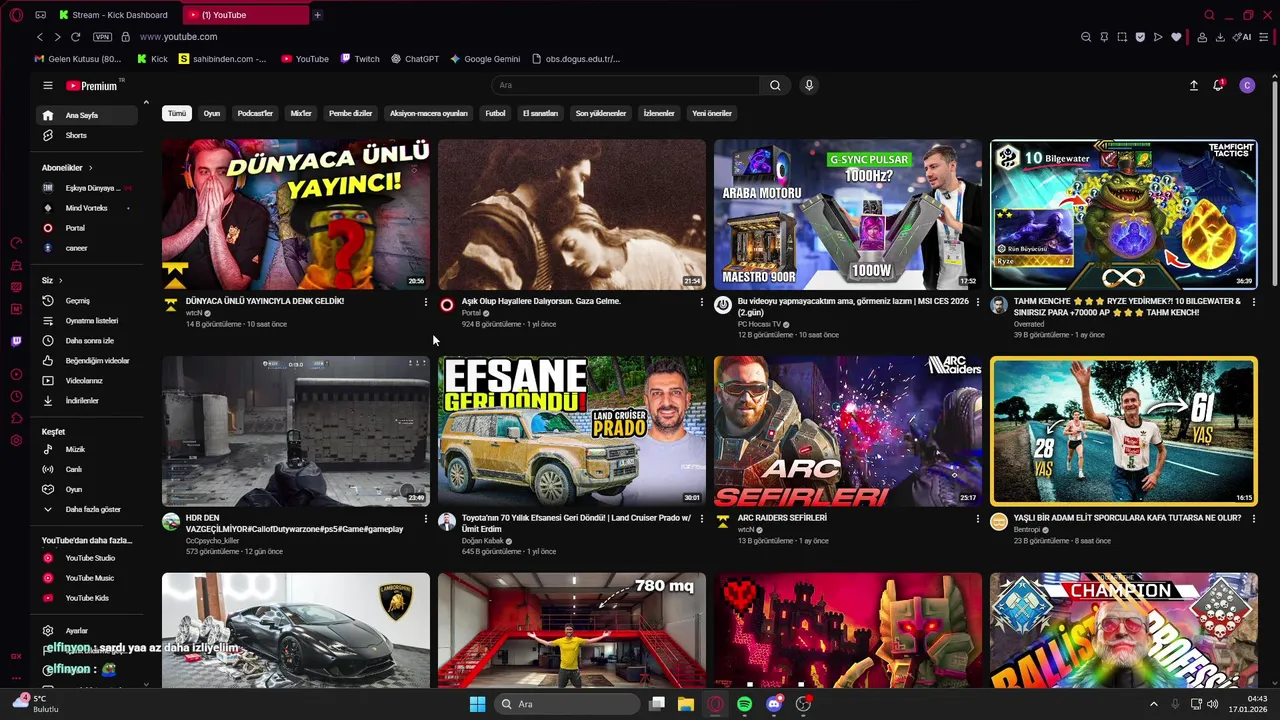
Task: Open options menu for ARC RAIDERS SEFİRLERİ video
Action: coord(977,519)
